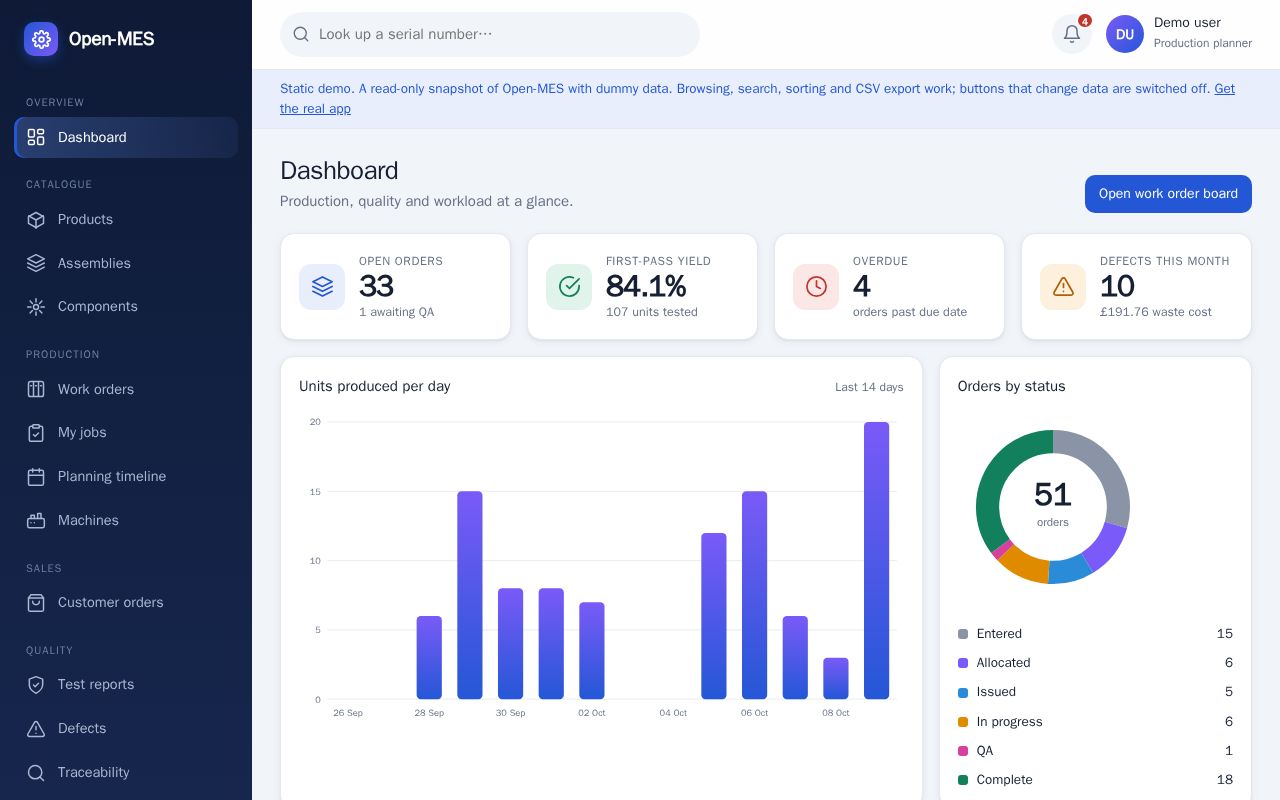Click the bar above 28 Sep label

click(x=429, y=657)
